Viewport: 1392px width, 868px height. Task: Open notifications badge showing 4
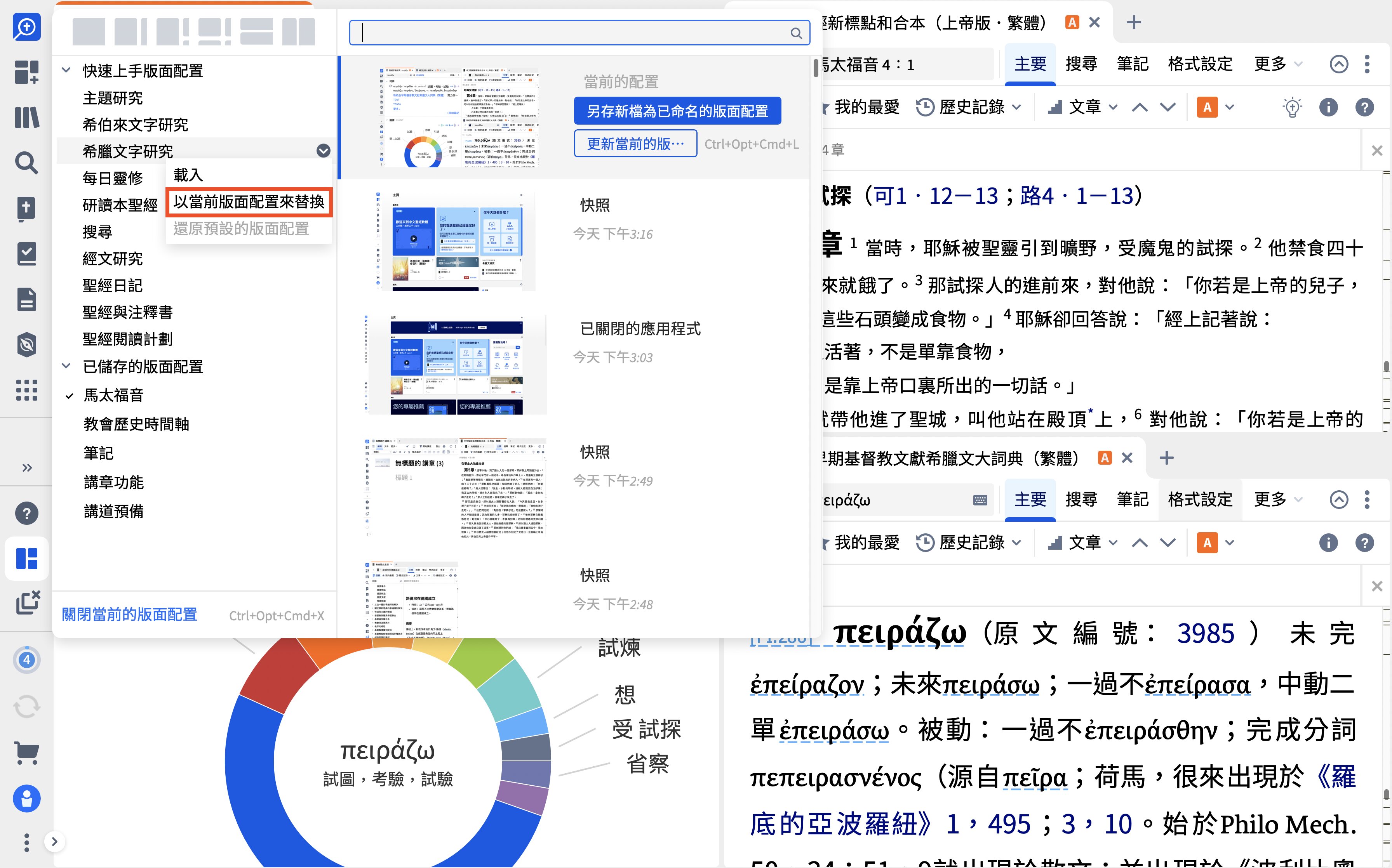26,660
